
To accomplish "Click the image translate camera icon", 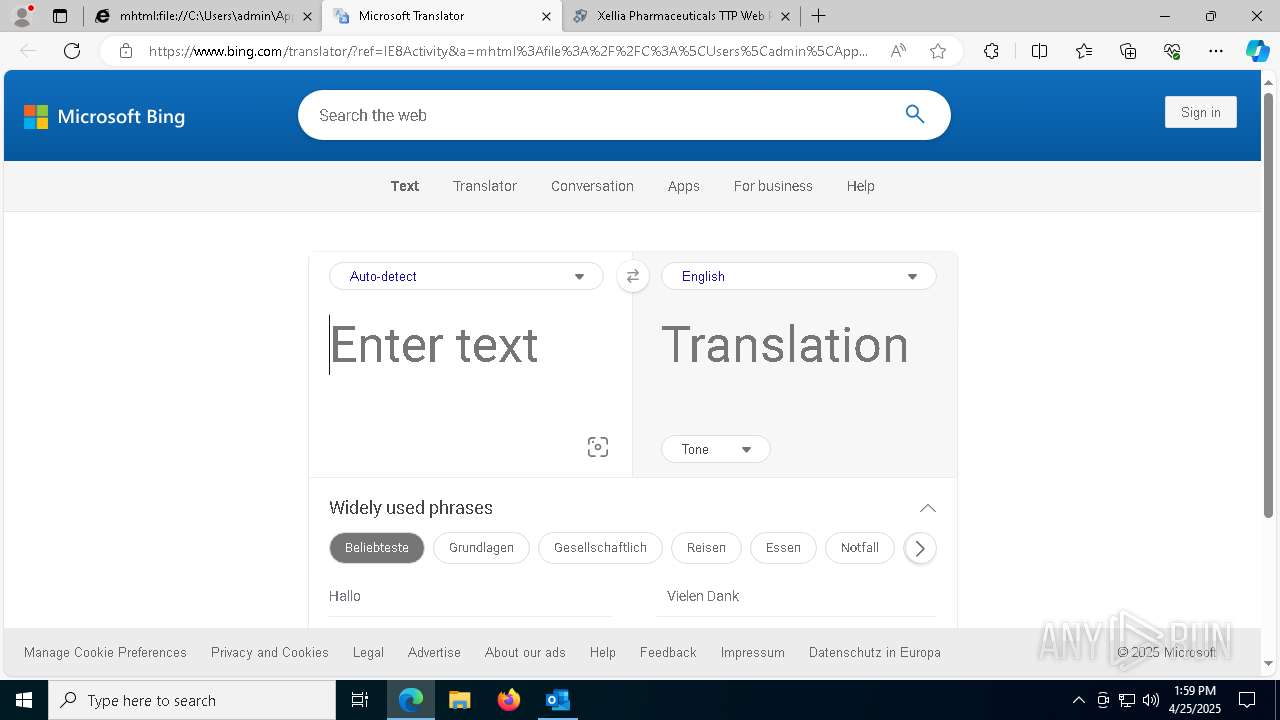I will click(598, 447).
